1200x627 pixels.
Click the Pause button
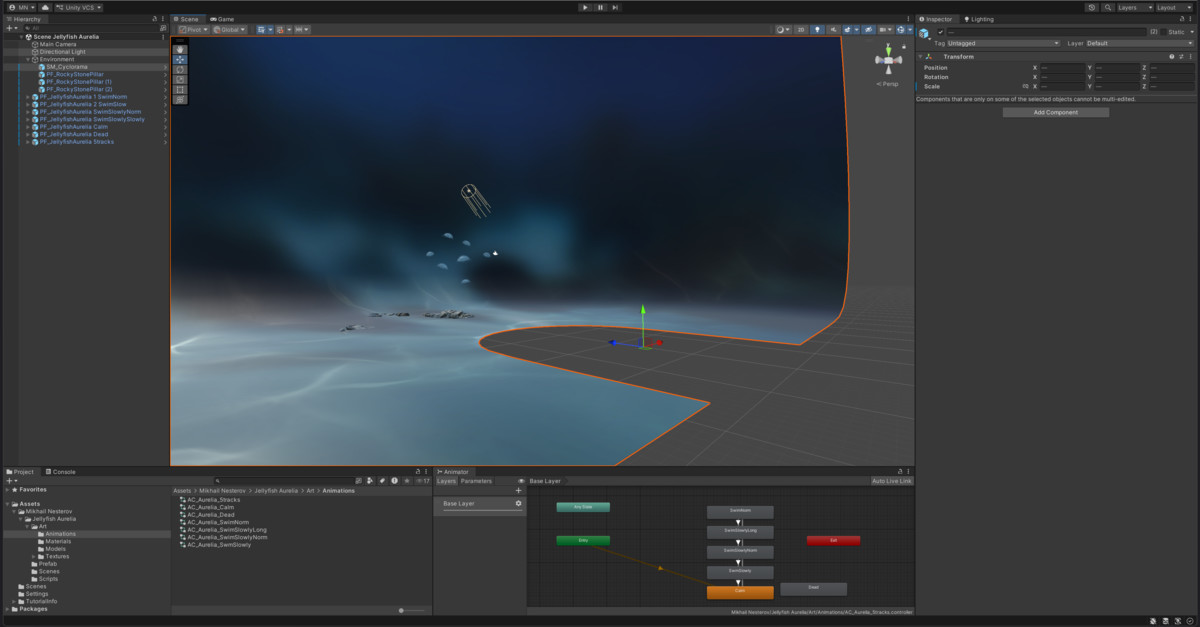[600, 7]
